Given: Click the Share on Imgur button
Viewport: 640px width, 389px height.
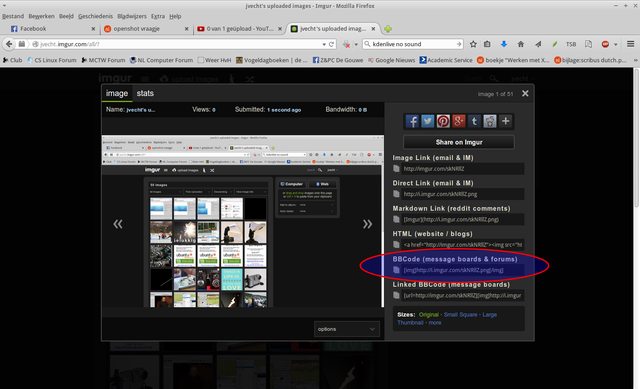Looking at the screenshot, I should [459, 142].
